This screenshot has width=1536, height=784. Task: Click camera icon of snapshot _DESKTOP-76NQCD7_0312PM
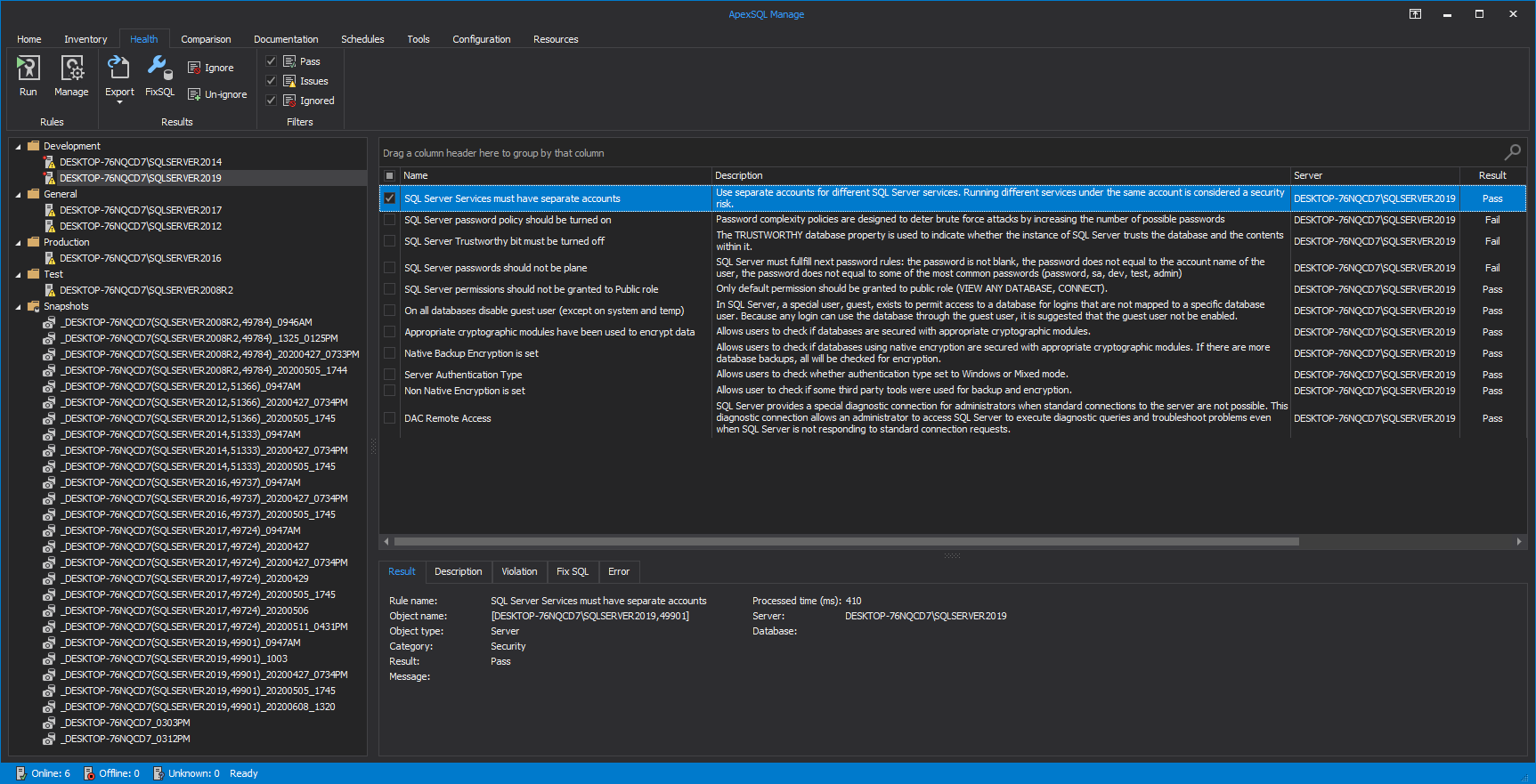50,739
